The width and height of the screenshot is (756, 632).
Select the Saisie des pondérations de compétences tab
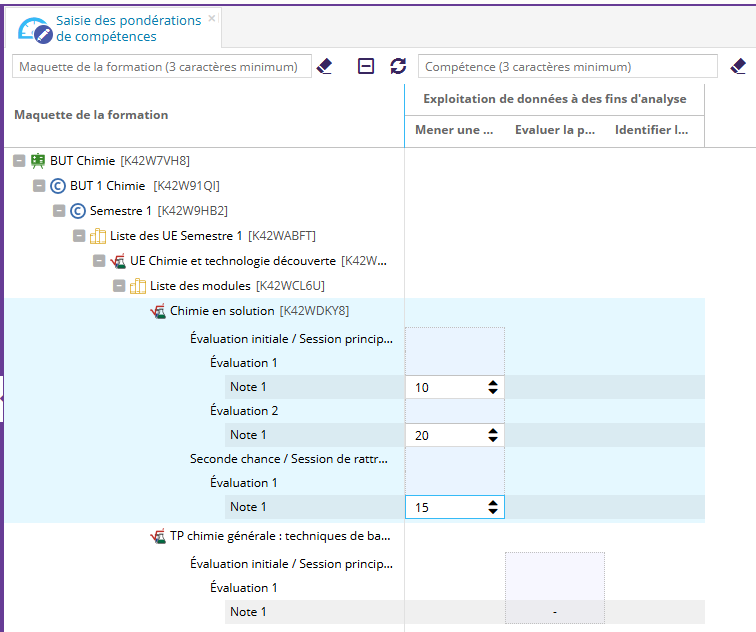click(x=105, y=28)
